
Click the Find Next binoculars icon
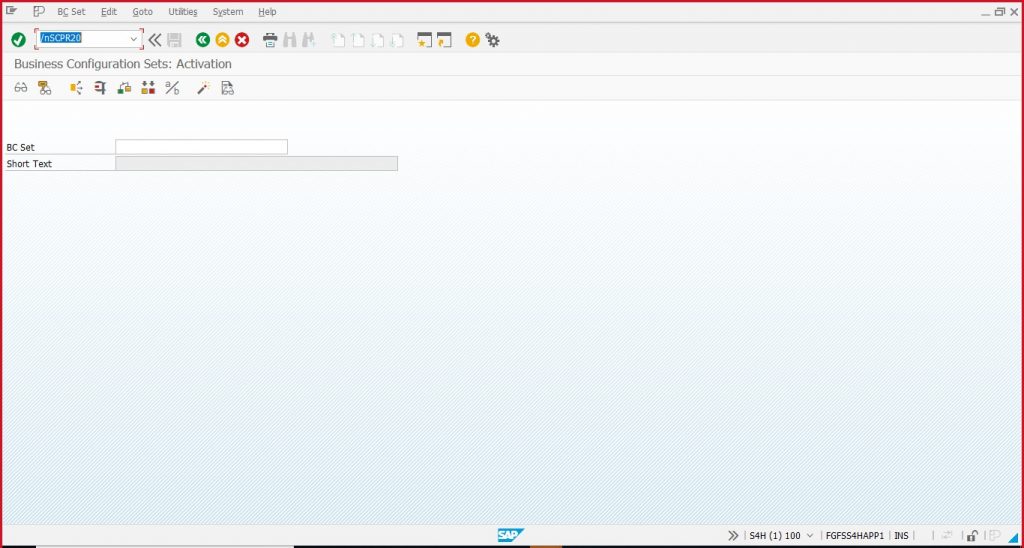click(309, 40)
